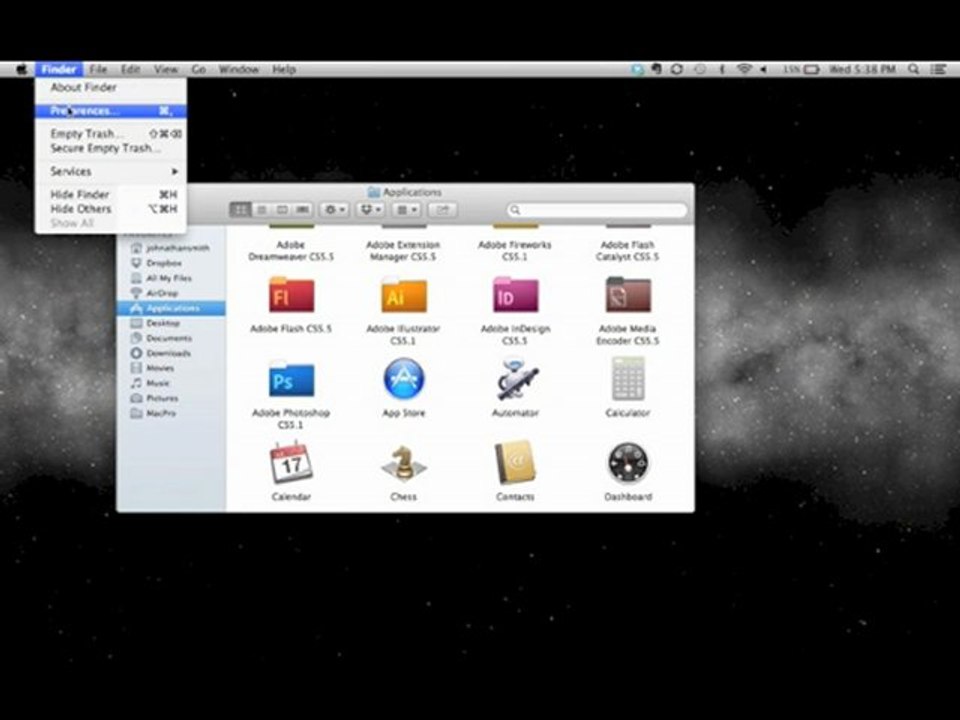Viewport: 960px width, 720px height.
Task: Open Adobe Flash CS5.5 folder icon
Action: click(291, 294)
